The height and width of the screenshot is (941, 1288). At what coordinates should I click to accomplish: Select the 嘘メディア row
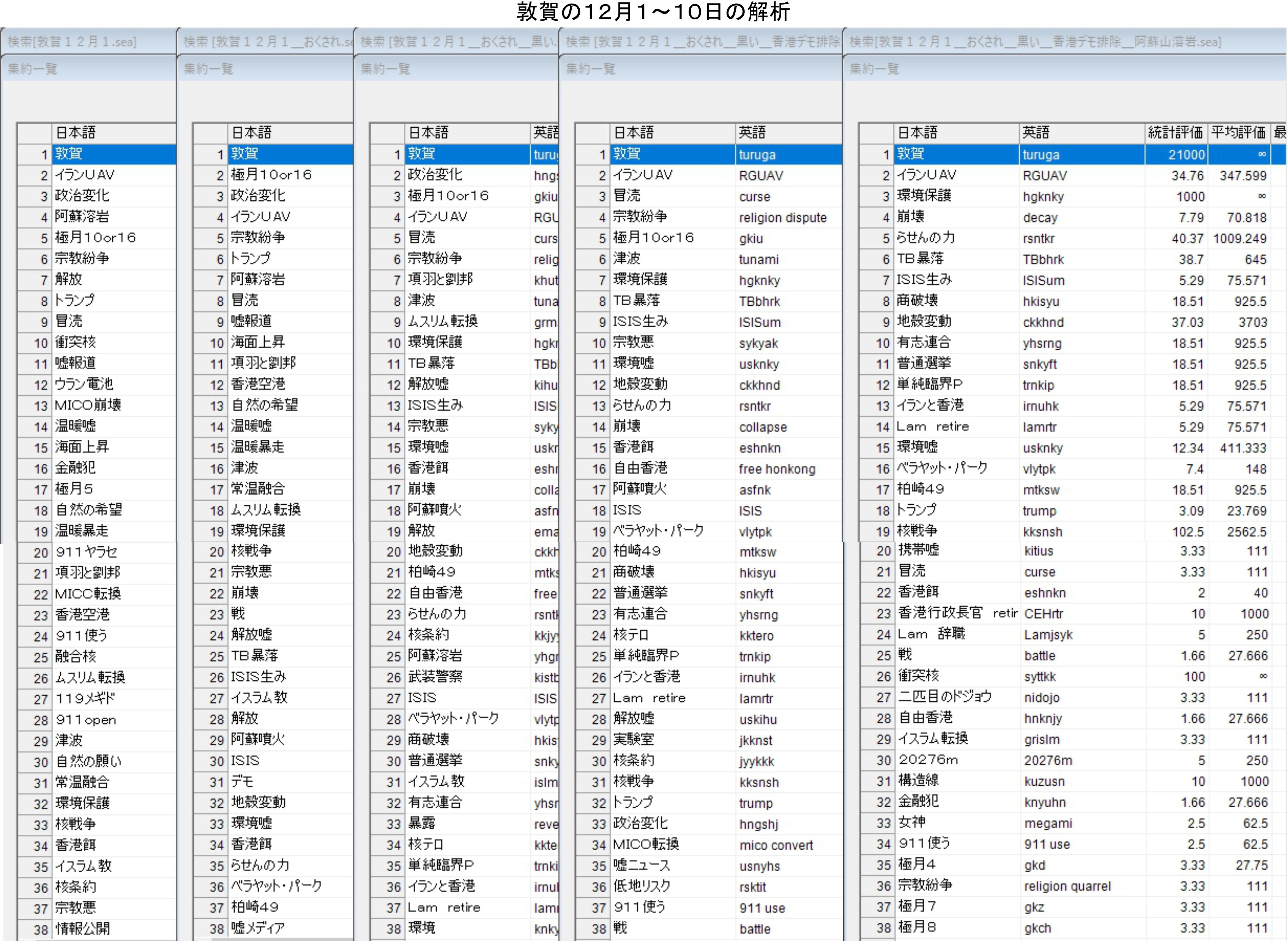(257, 928)
